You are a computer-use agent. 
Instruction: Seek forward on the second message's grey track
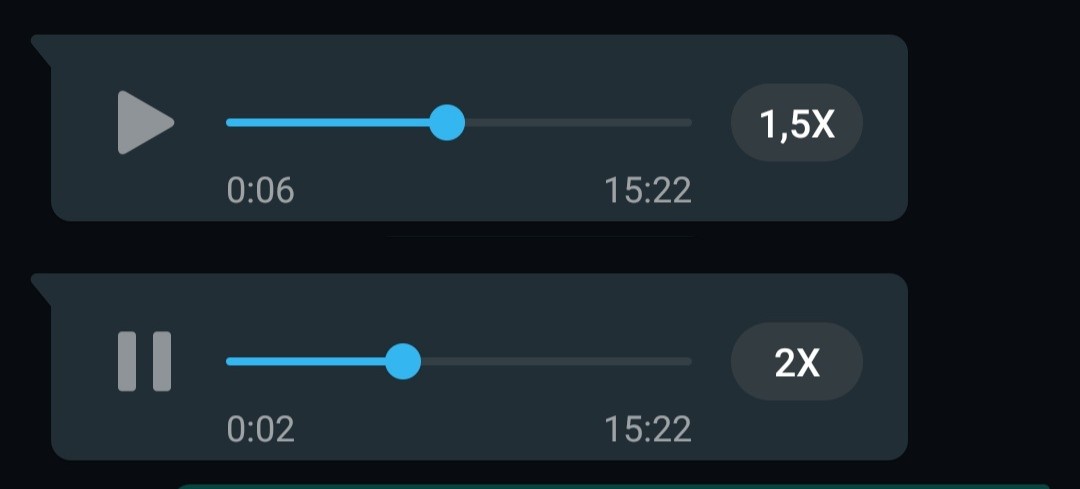coord(557,362)
